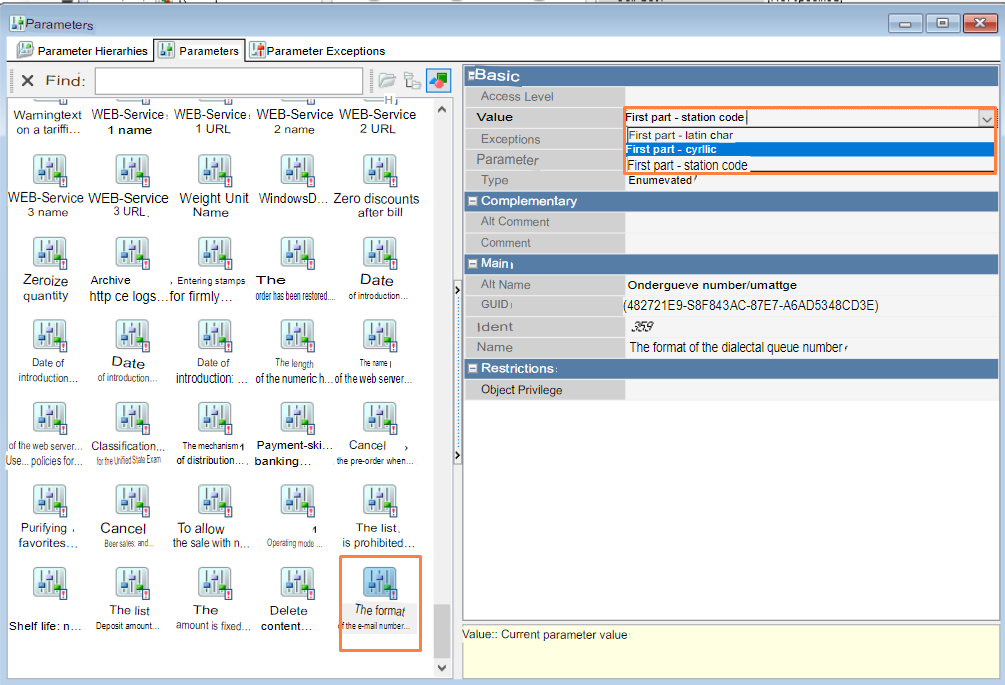Click the 'Payment-ski banking' parameter icon

tap(296, 418)
